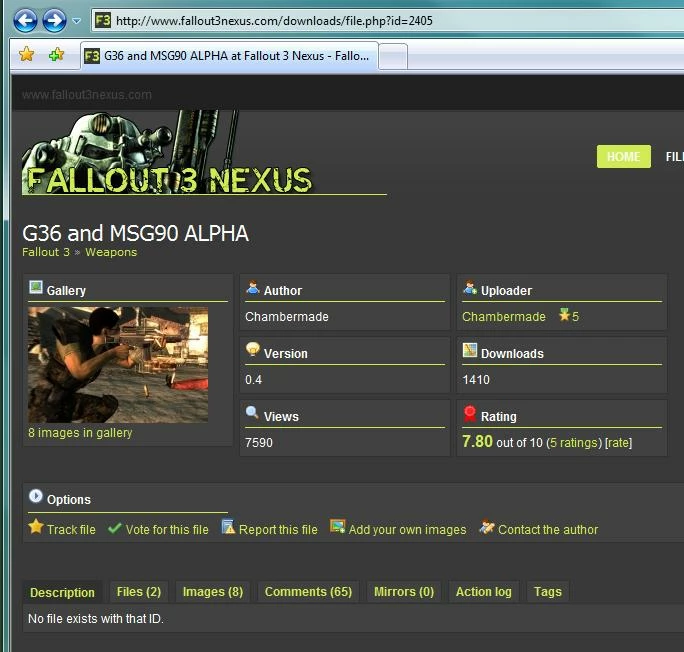Switch to the Files (2) tab
The image size is (684, 652).
[139, 591]
